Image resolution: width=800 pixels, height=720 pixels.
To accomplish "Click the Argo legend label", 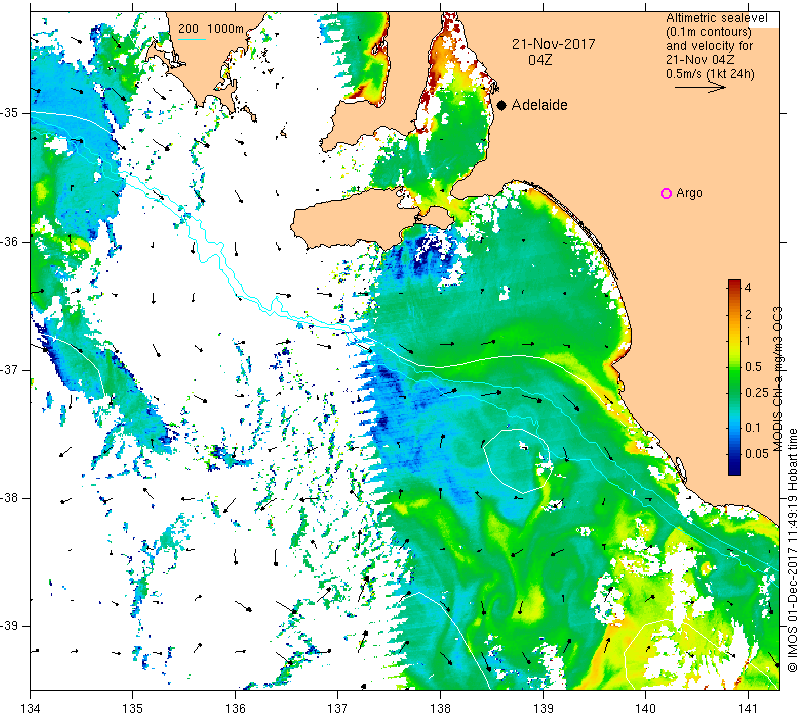I will (x=689, y=193).
